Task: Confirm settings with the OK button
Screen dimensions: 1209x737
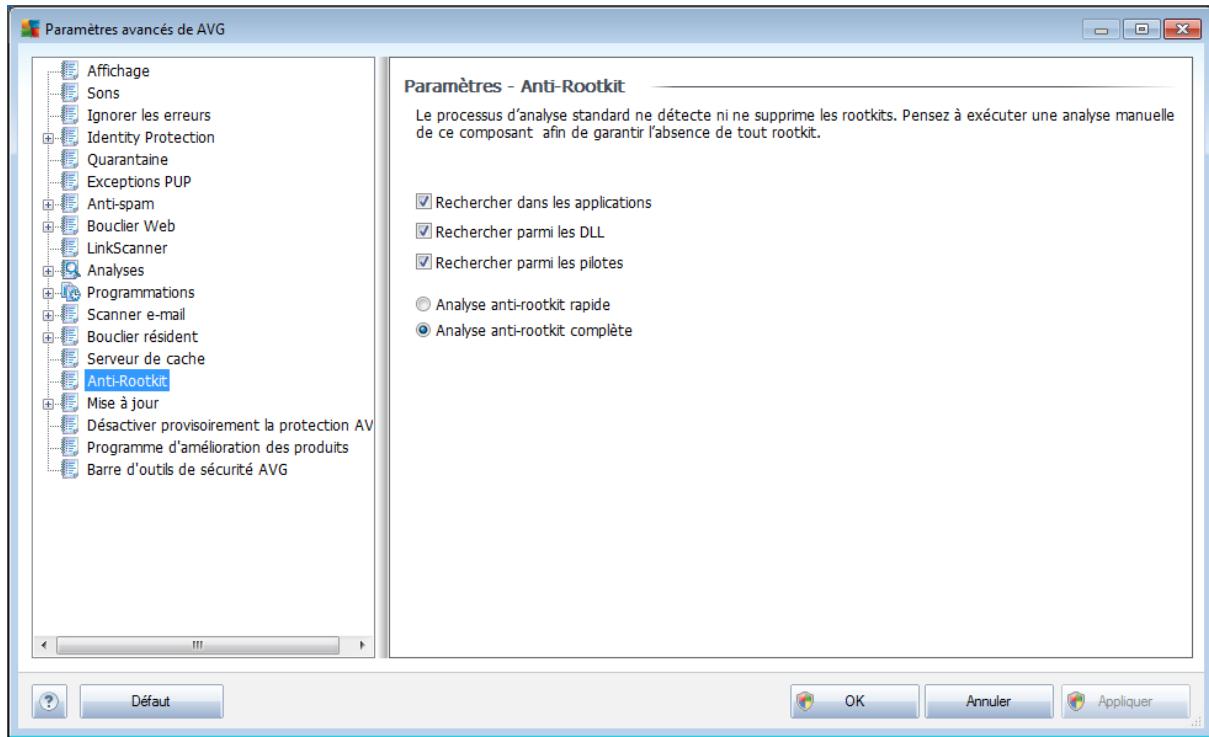Action: [x=854, y=702]
